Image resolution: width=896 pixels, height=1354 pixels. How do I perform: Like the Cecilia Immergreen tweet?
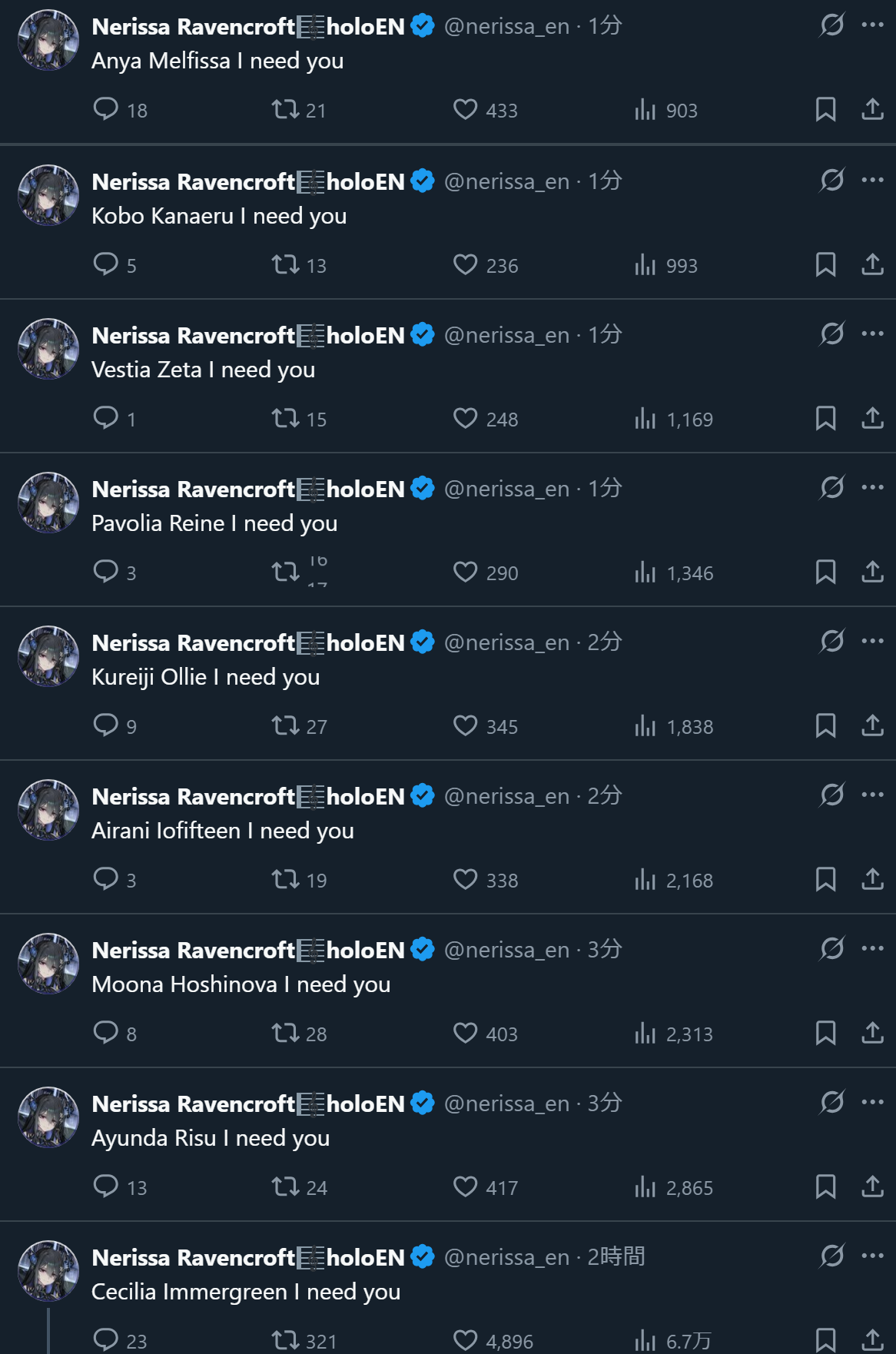[x=466, y=1340]
